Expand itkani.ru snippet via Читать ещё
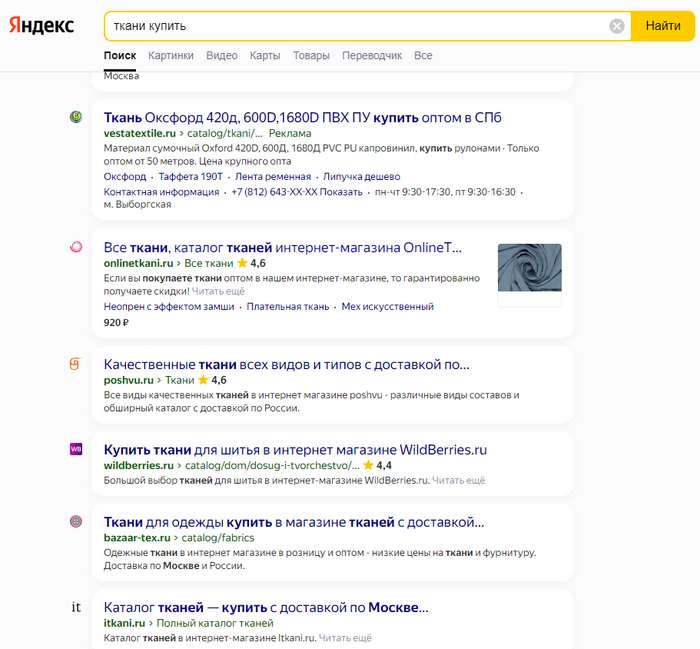This screenshot has height=649, width=700. [x=345, y=638]
